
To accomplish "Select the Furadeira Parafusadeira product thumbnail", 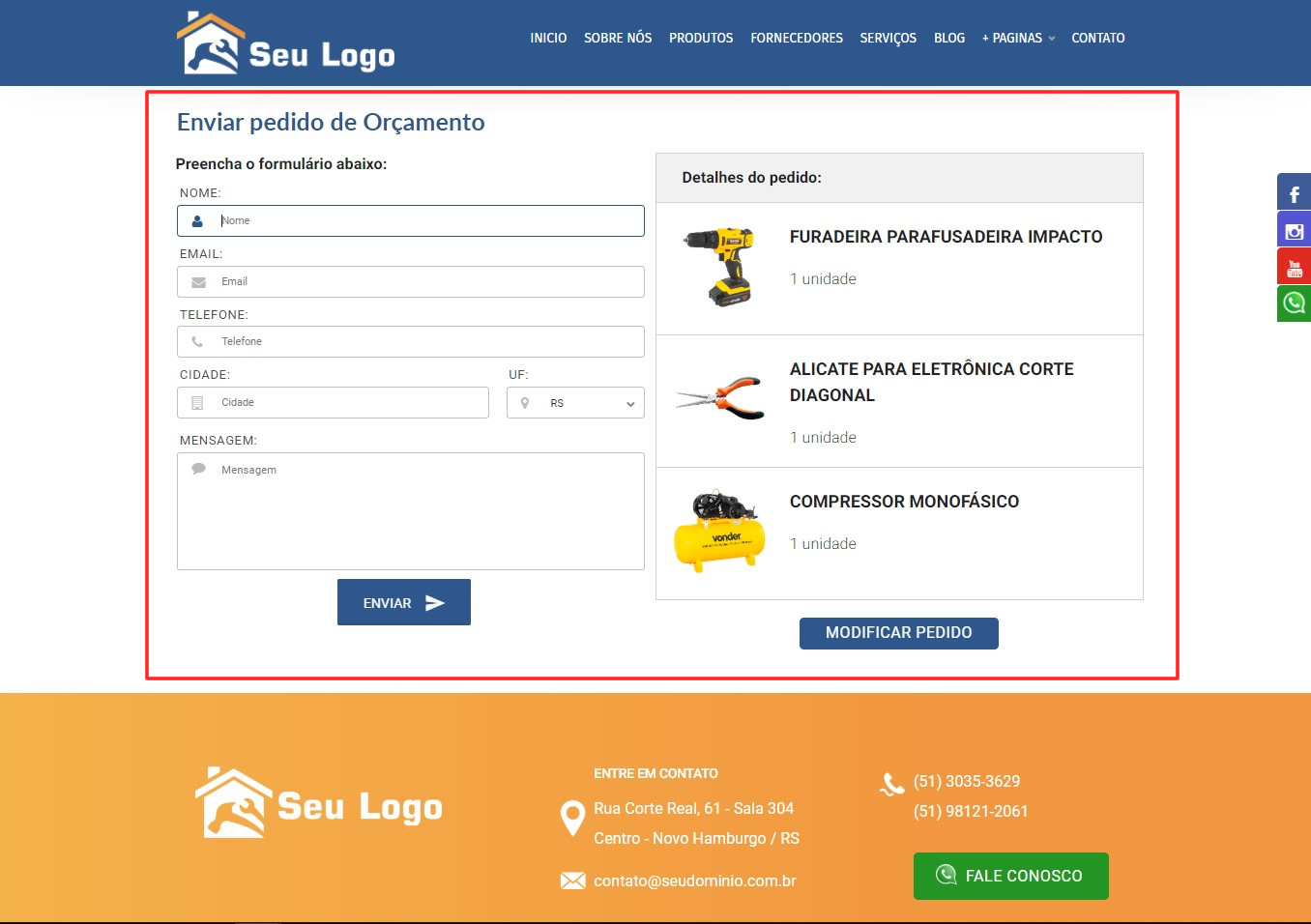I will click(x=719, y=268).
